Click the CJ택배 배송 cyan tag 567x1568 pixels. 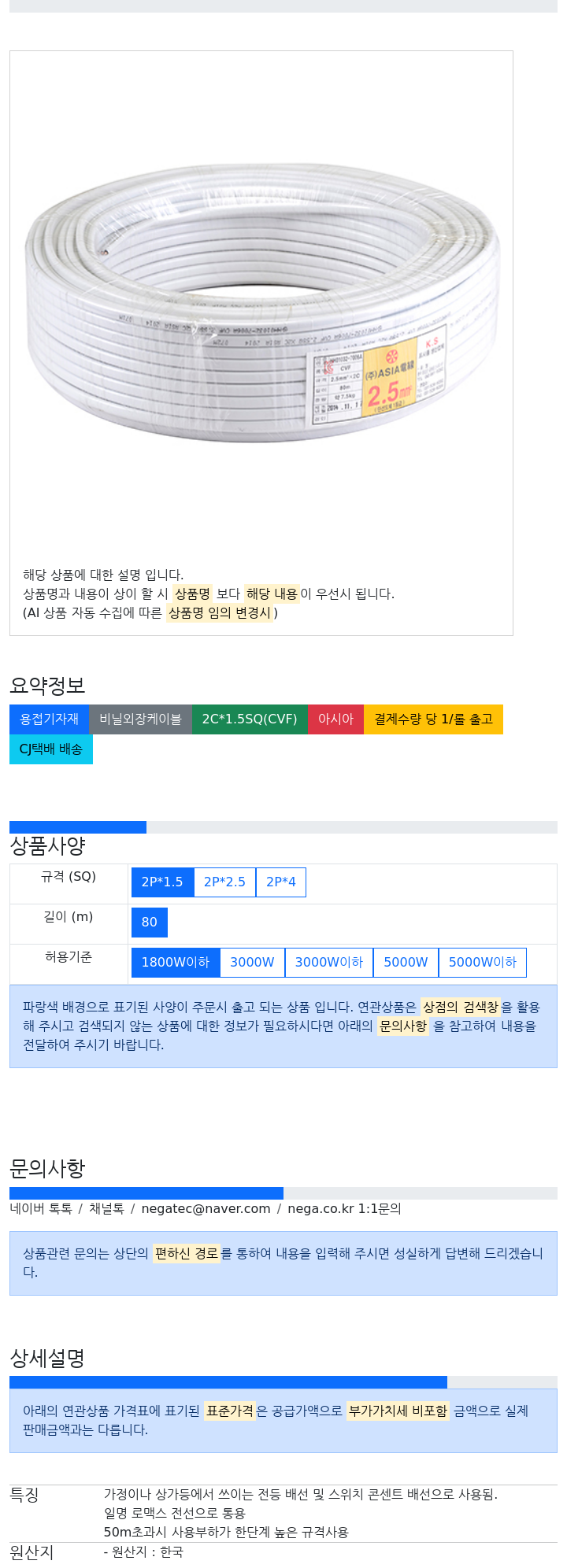(51, 749)
